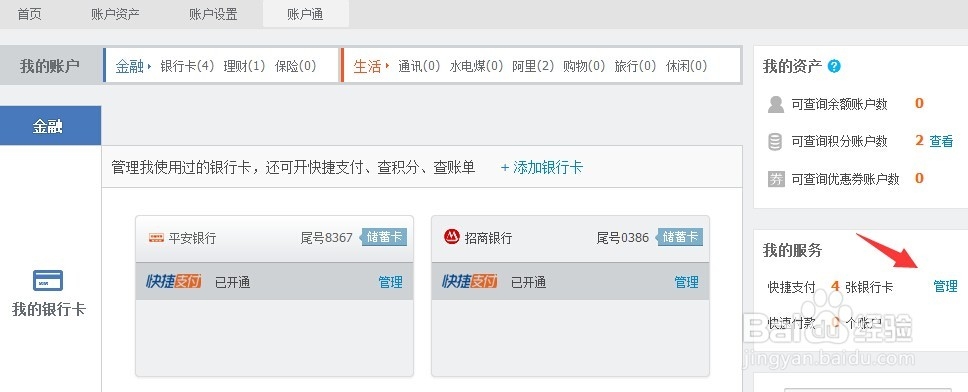Screen dimensions: 968x392
Task: Click 快捷支付 logo on 招商银行 card
Action: point(470,281)
